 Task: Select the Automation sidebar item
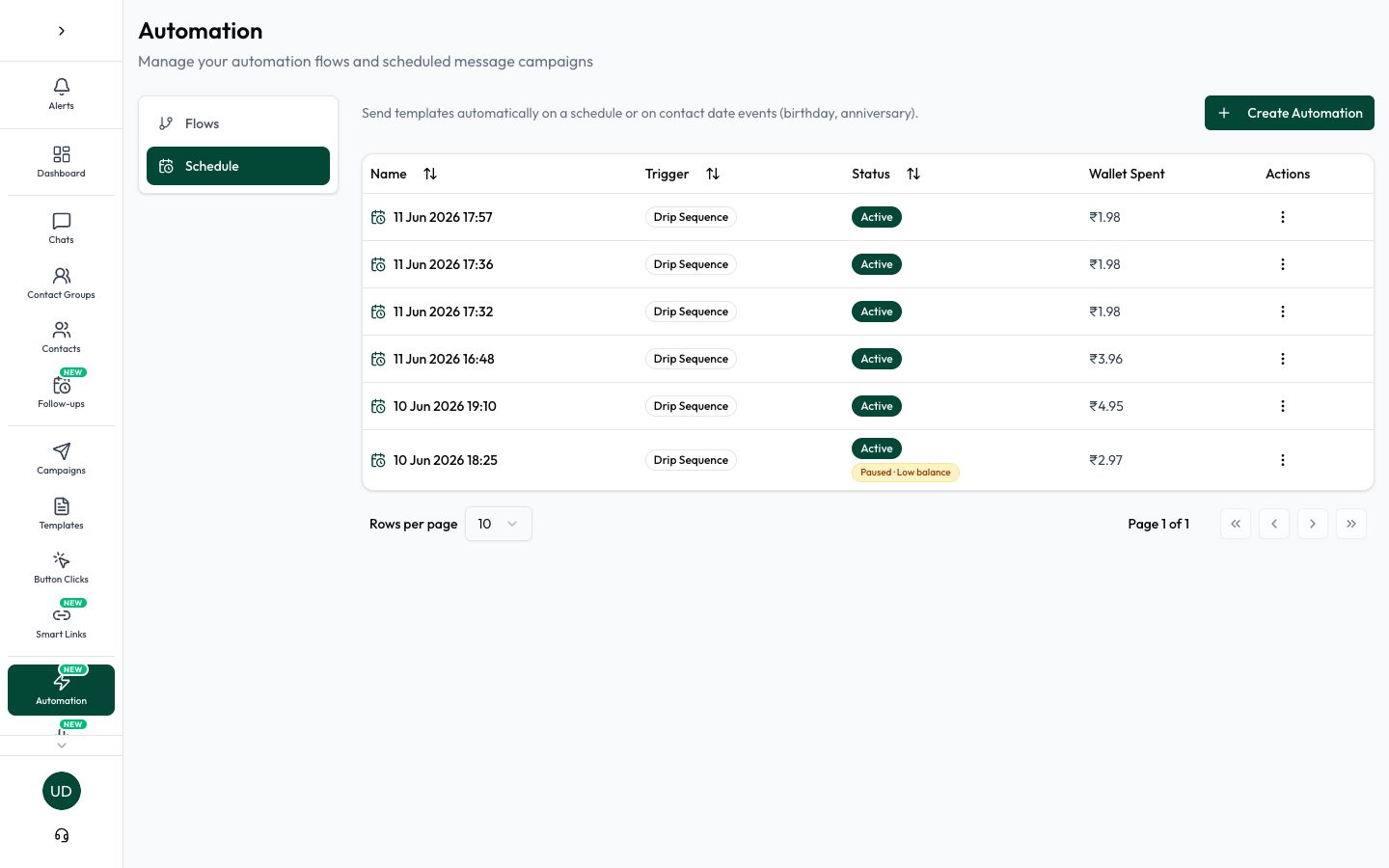pos(61,690)
